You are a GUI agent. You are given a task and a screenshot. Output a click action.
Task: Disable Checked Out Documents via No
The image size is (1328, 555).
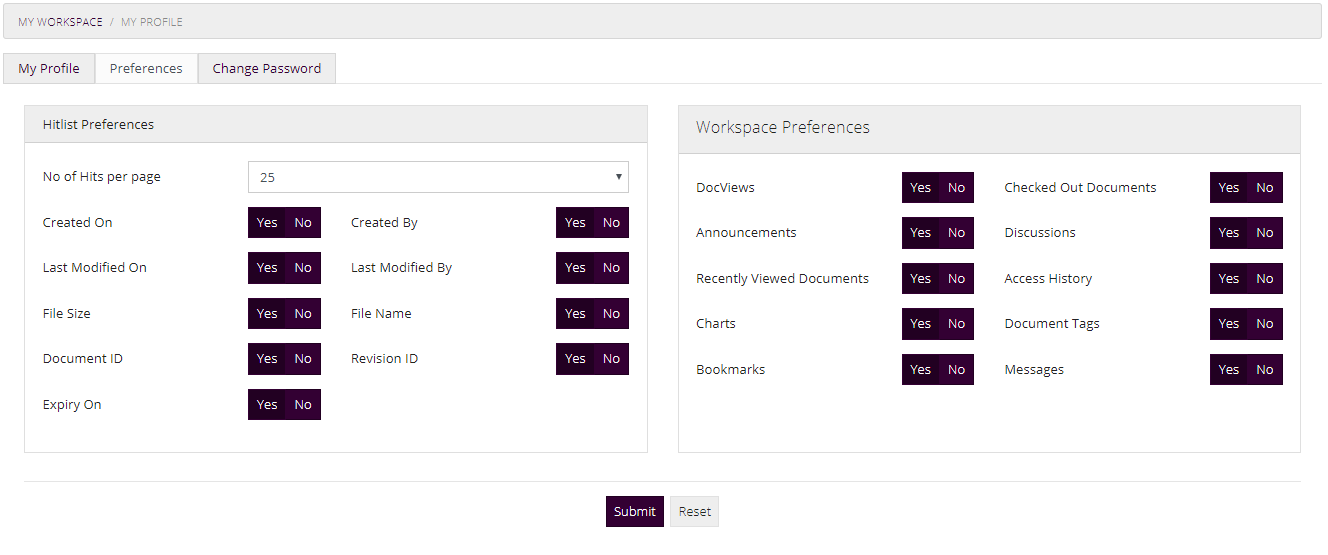pyautogui.click(x=1265, y=188)
